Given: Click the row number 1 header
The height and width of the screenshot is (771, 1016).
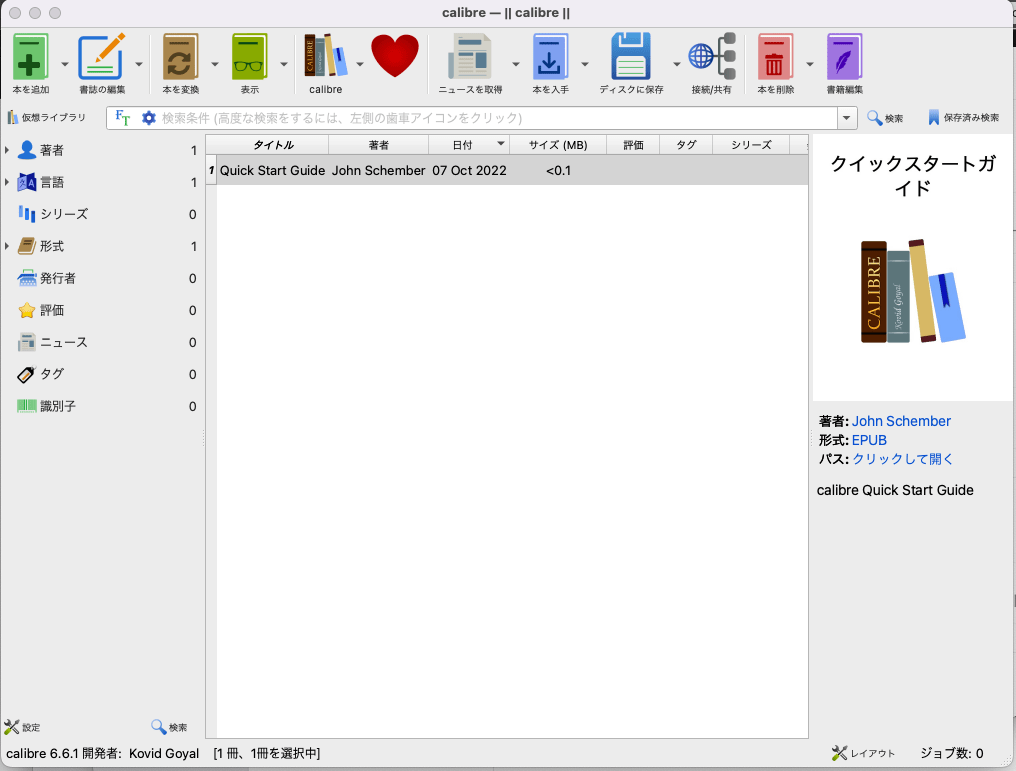Looking at the screenshot, I should coord(211,170).
